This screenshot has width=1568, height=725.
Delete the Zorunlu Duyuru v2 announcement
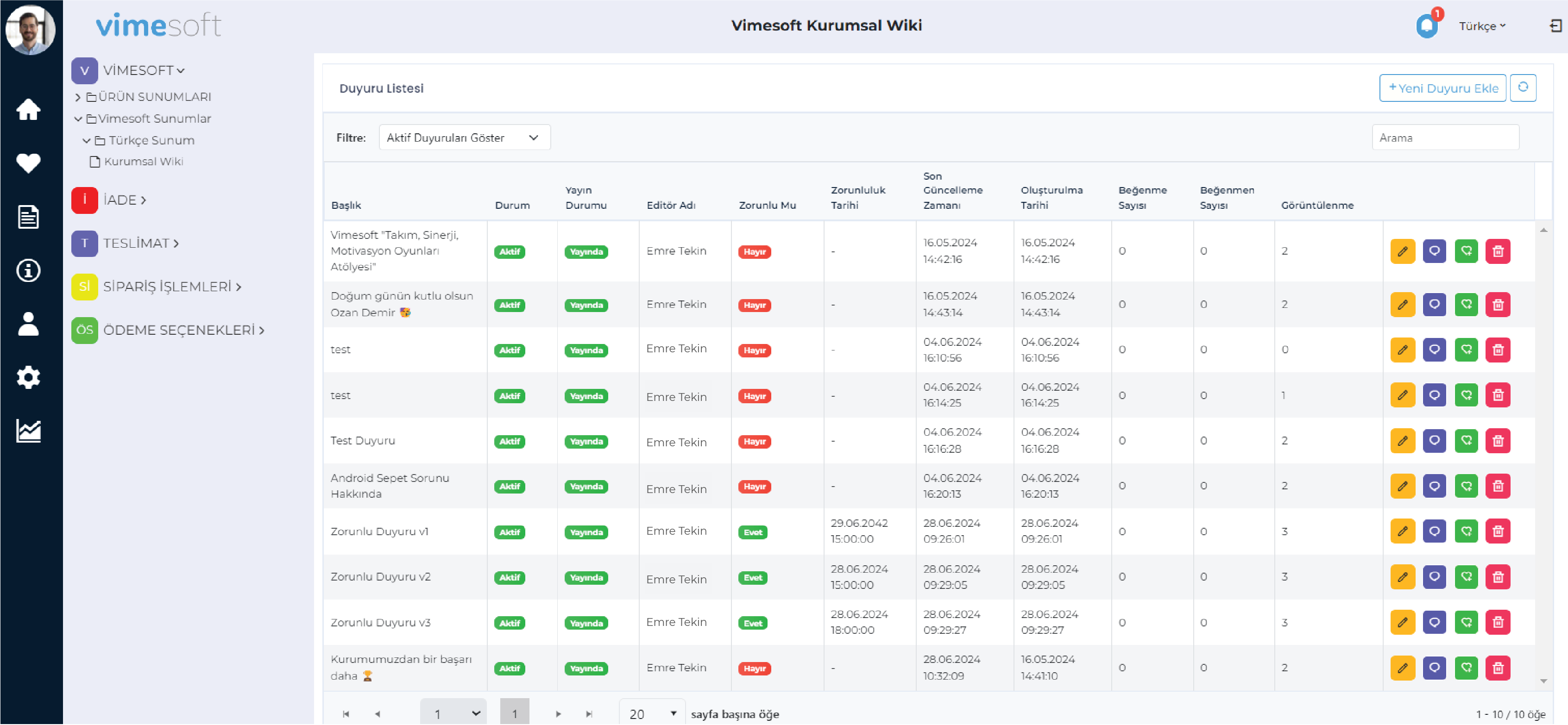click(1498, 576)
